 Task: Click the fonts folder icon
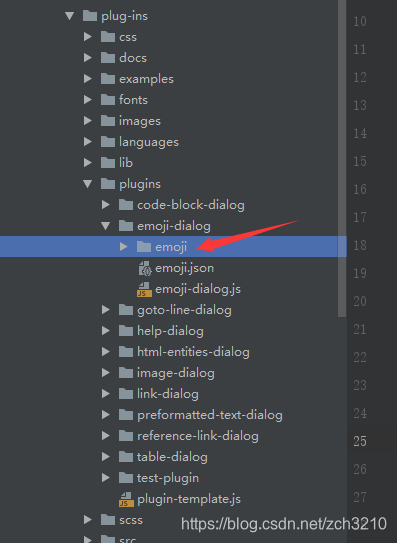click(x=108, y=100)
